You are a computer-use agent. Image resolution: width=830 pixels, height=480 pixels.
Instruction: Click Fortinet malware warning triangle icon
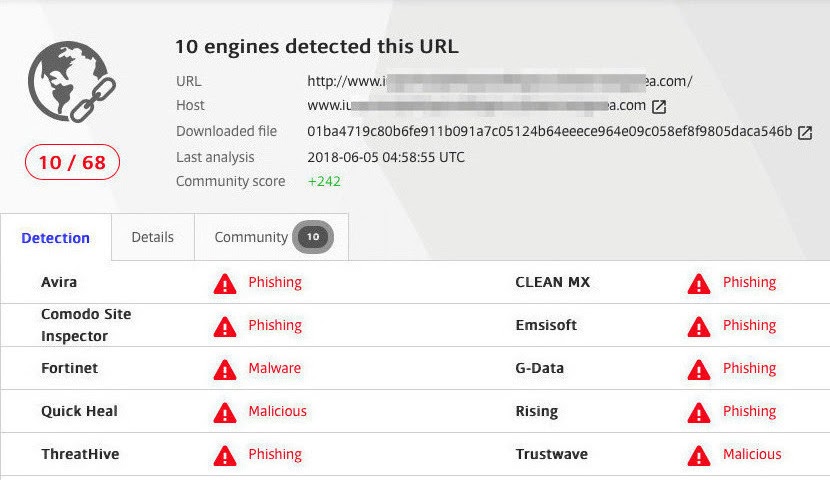pyautogui.click(x=225, y=369)
